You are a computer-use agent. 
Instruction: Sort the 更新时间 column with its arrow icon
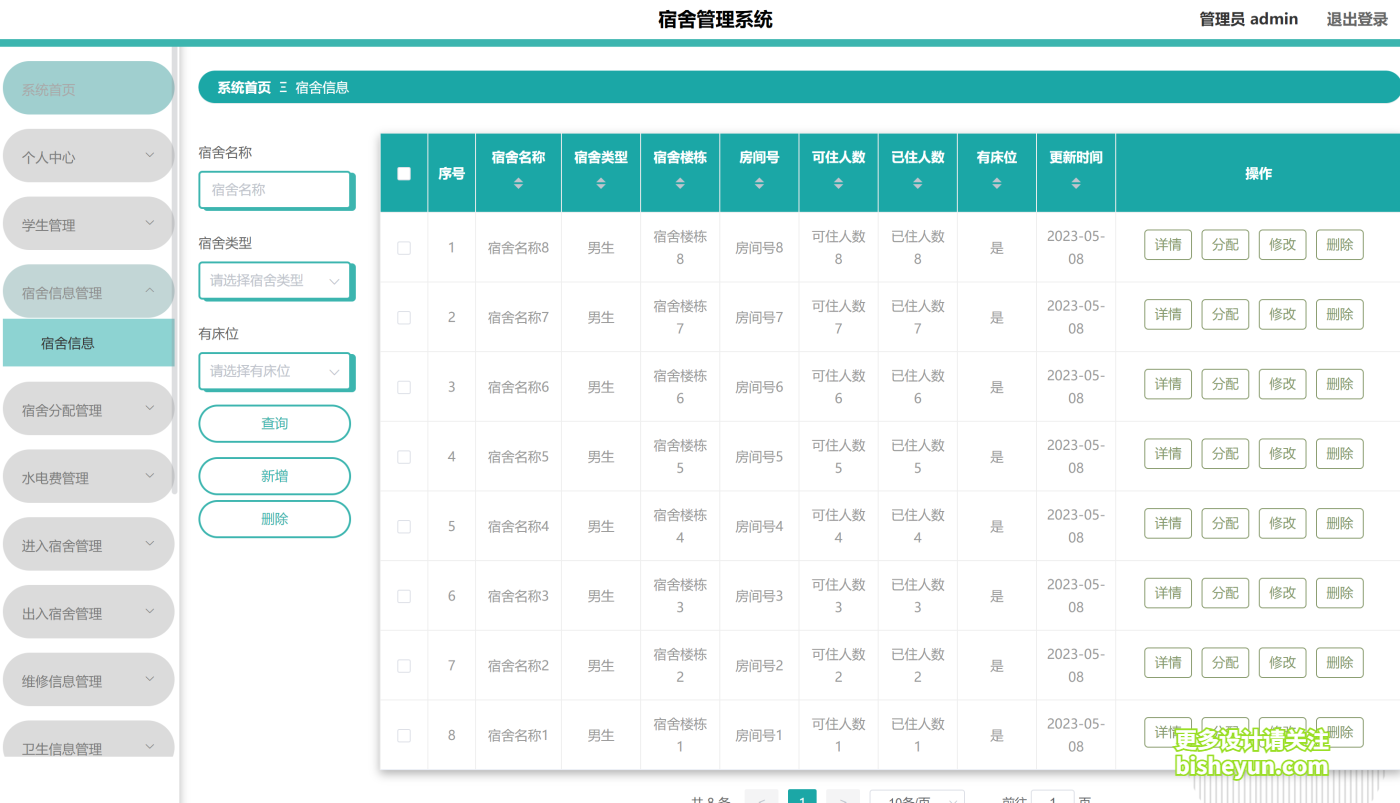click(1075, 184)
